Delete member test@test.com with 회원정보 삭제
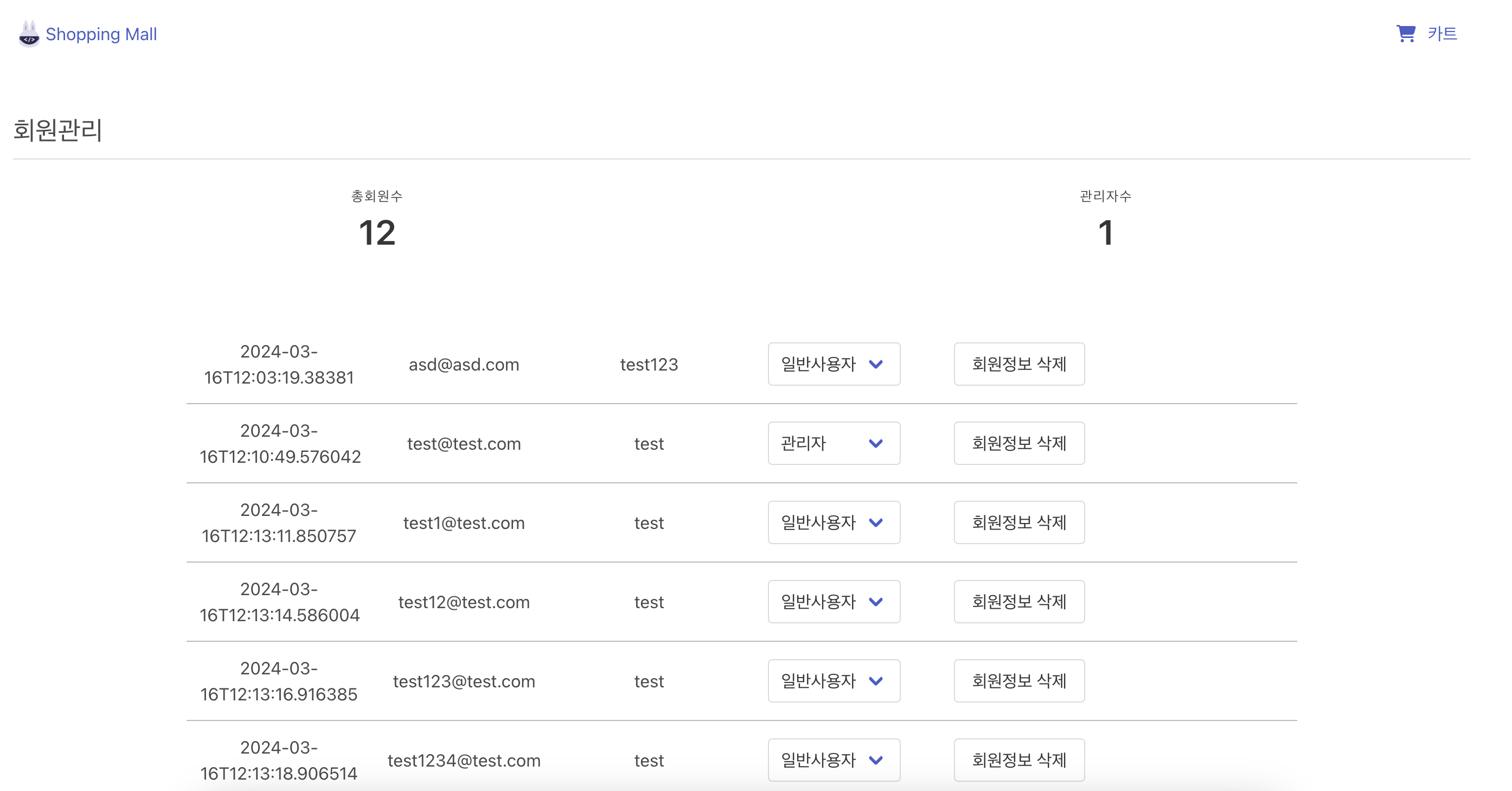The width and height of the screenshot is (1512, 791). (1019, 443)
